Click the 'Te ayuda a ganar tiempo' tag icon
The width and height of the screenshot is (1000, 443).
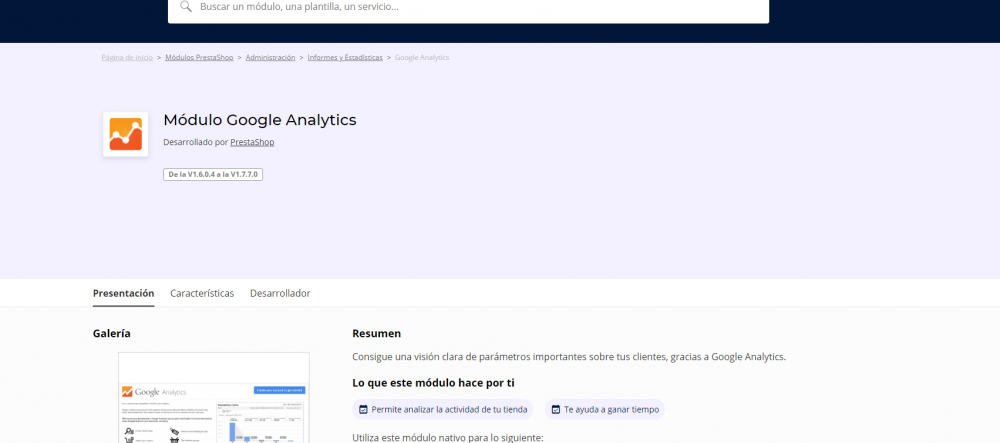(555, 410)
